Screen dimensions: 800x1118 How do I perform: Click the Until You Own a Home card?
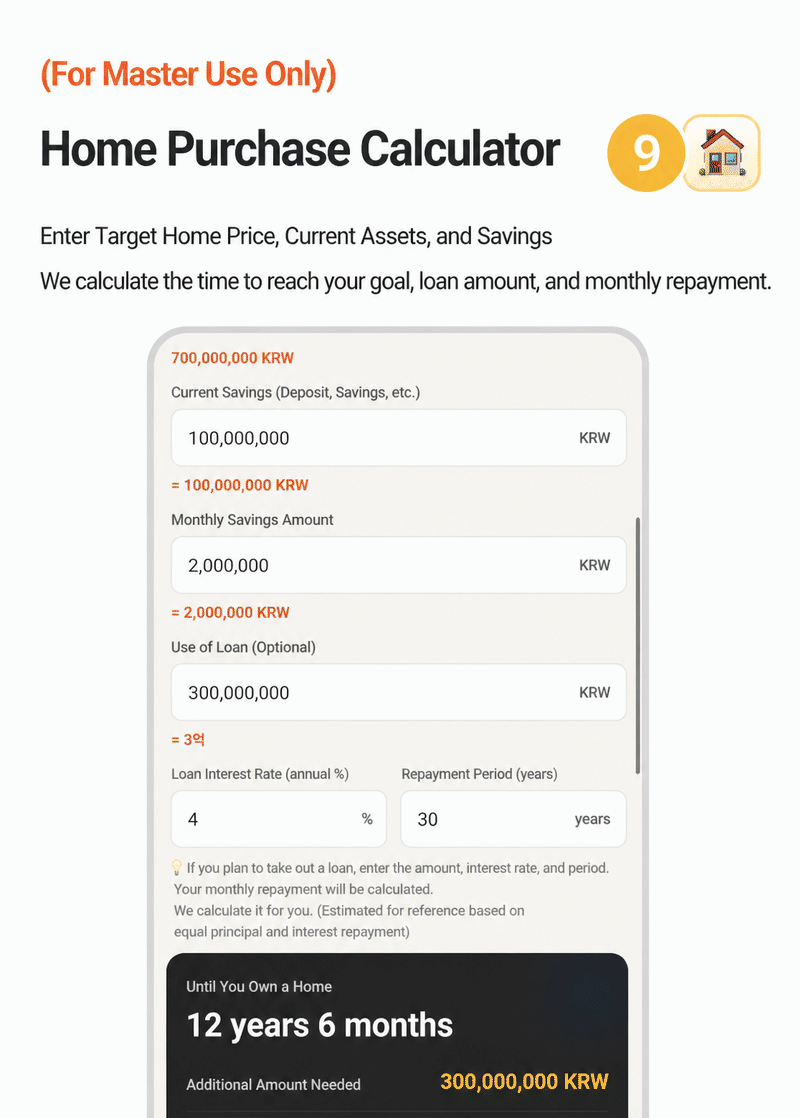(x=397, y=1035)
